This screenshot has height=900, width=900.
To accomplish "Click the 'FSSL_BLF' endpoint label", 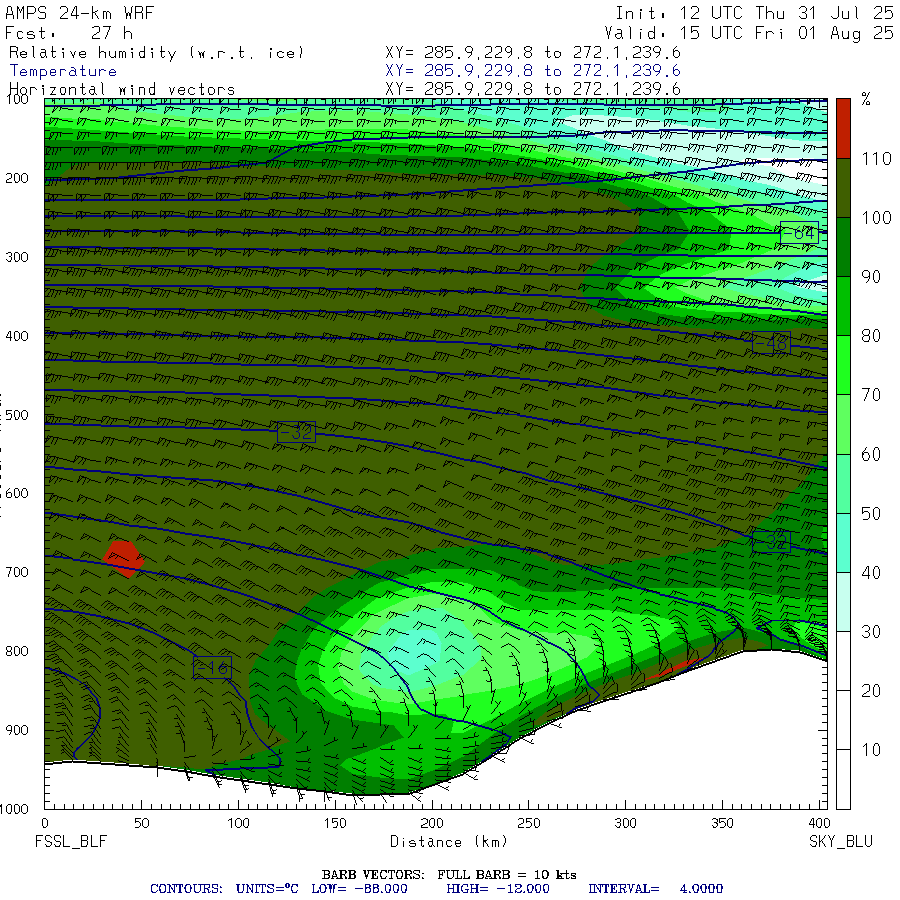I will [71, 841].
